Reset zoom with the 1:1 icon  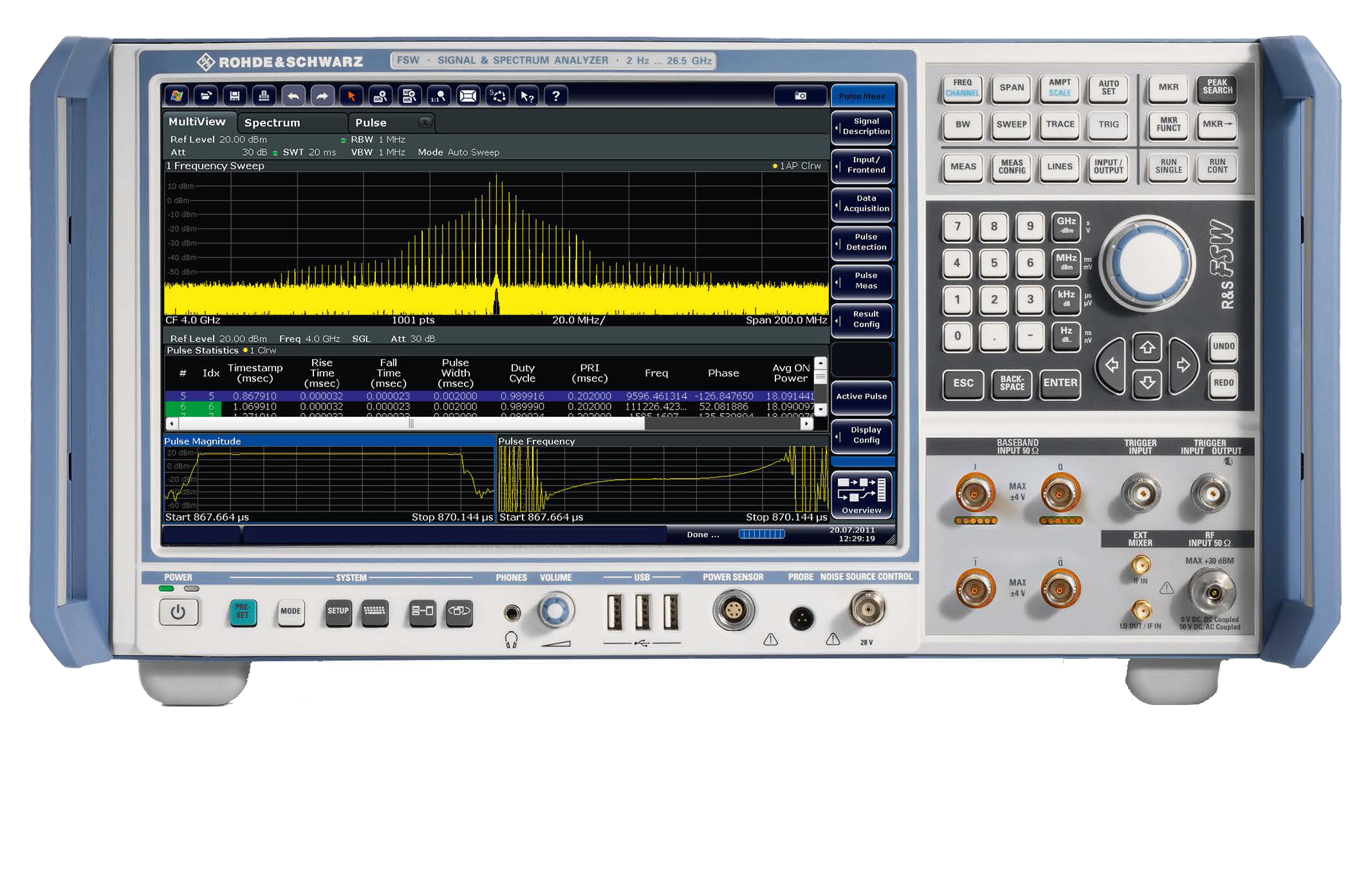coord(439,96)
